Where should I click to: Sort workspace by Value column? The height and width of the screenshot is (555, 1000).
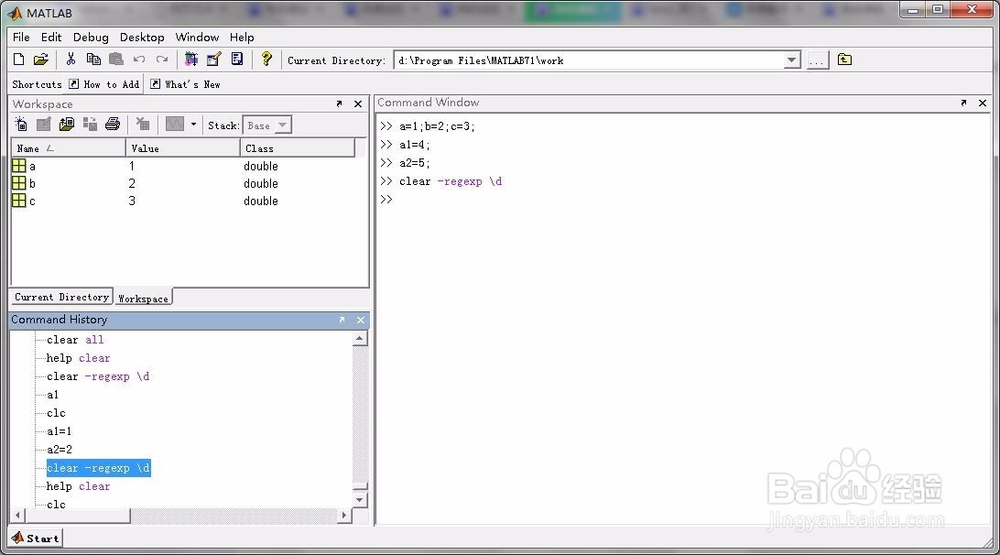click(x=182, y=148)
